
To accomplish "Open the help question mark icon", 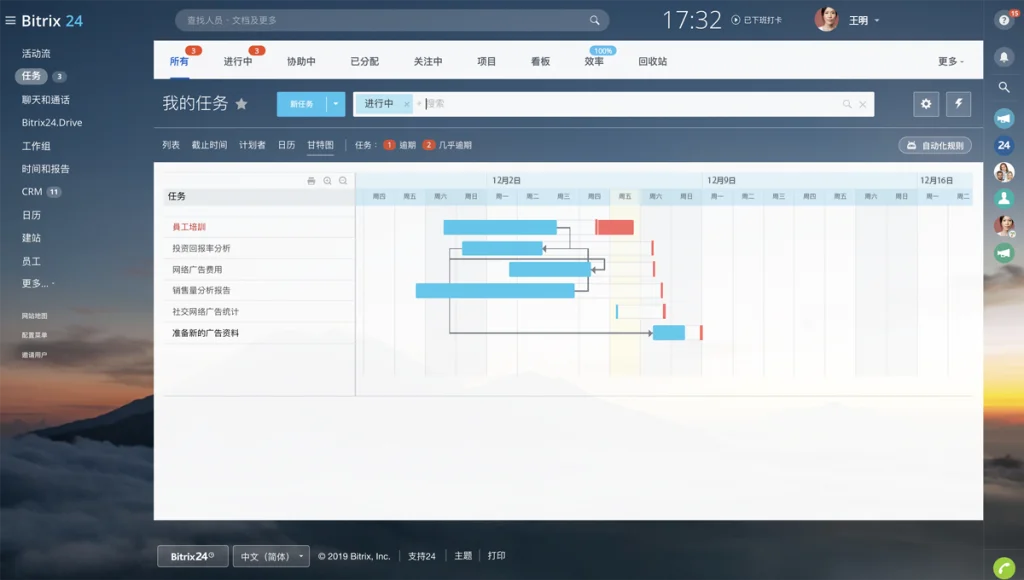I will pyautogui.click(x=1004, y=20).
